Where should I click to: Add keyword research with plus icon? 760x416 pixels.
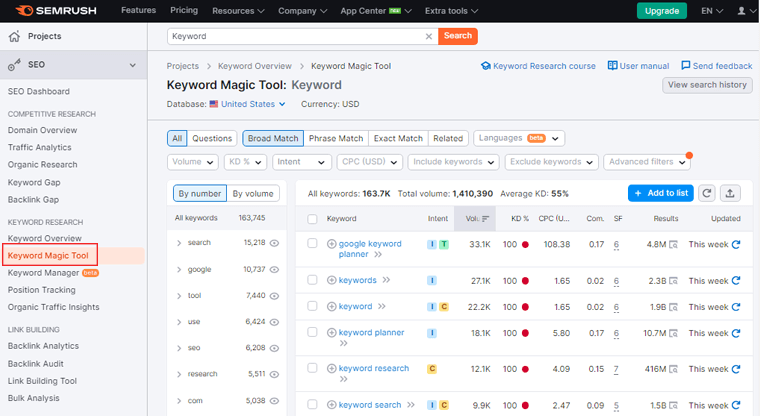[332, 368]
